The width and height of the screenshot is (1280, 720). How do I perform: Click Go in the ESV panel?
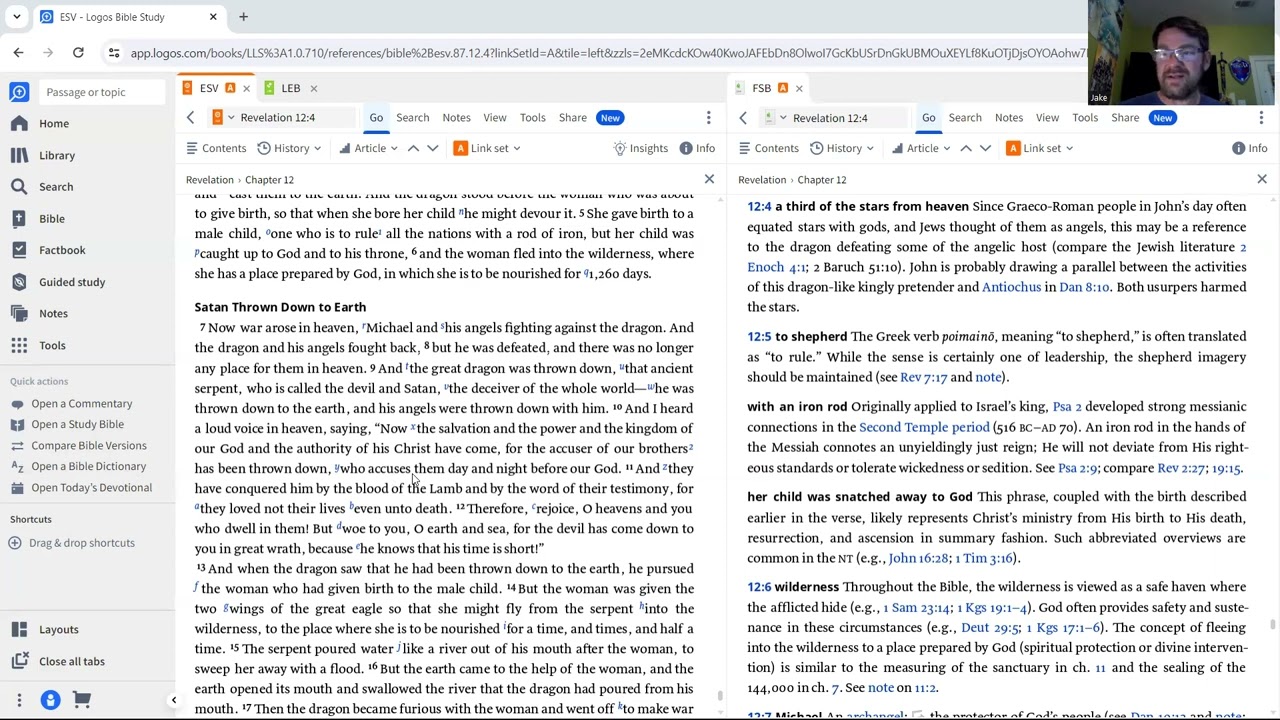(376, 118)
